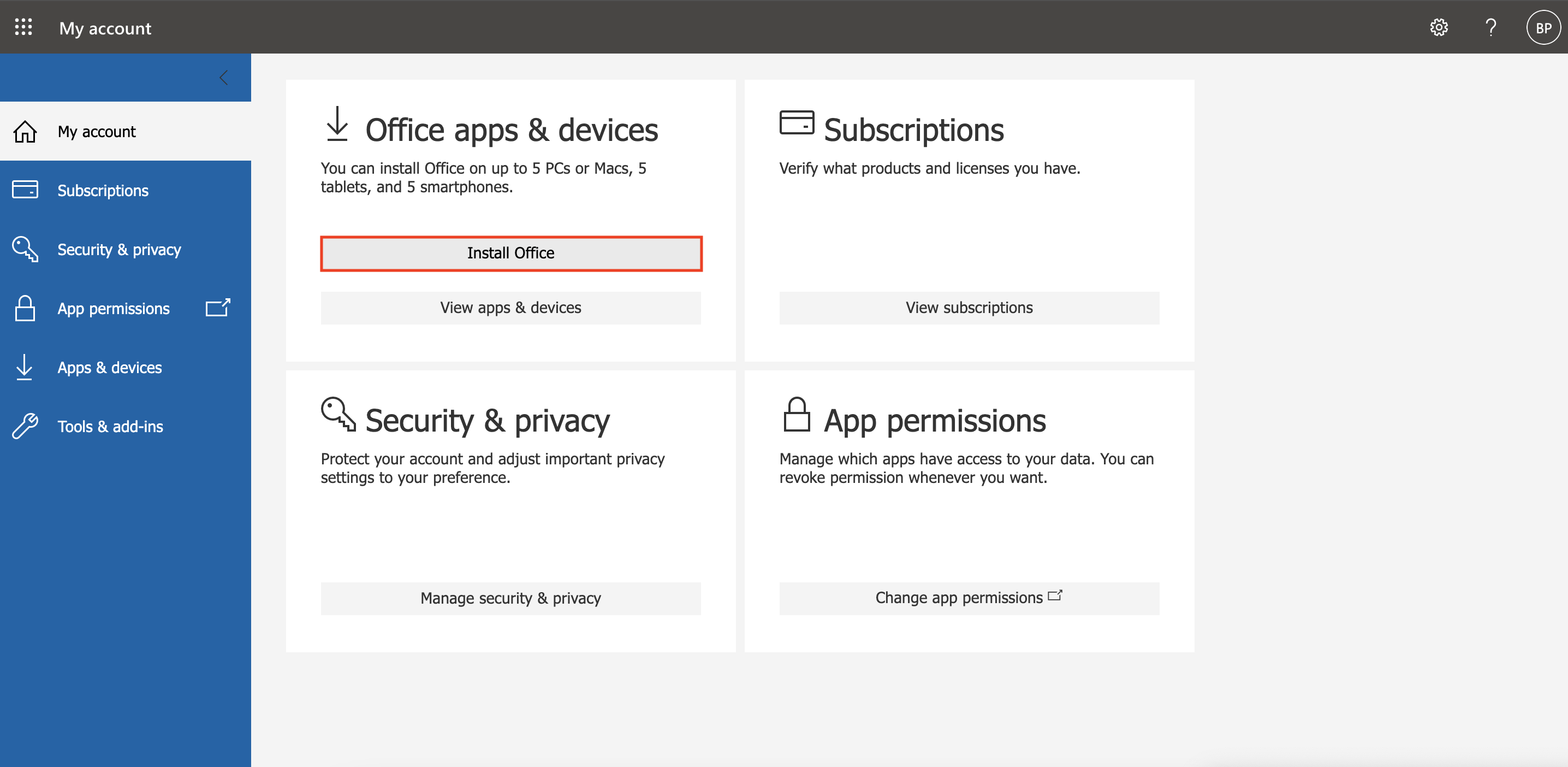Viewport: 1568px width, 767px height.
Task: Open Tools & add-ins in the sidebar
Action: (126, 427)
